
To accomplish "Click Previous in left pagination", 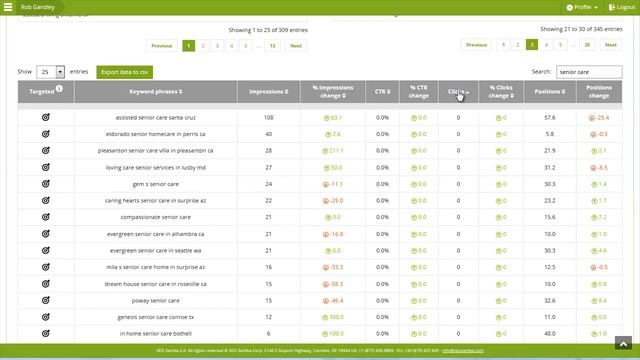I will click(162, 46).
